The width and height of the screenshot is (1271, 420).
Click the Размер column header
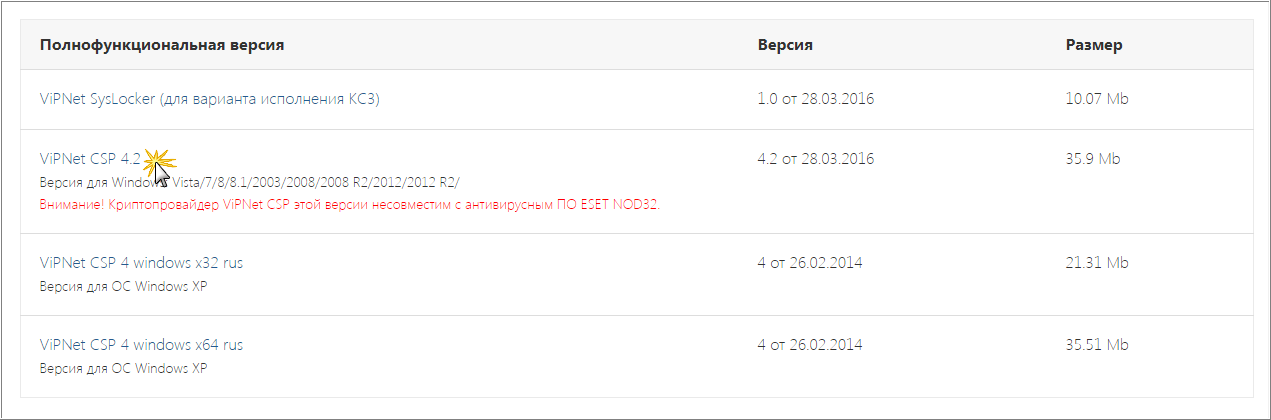(1094, 45)
